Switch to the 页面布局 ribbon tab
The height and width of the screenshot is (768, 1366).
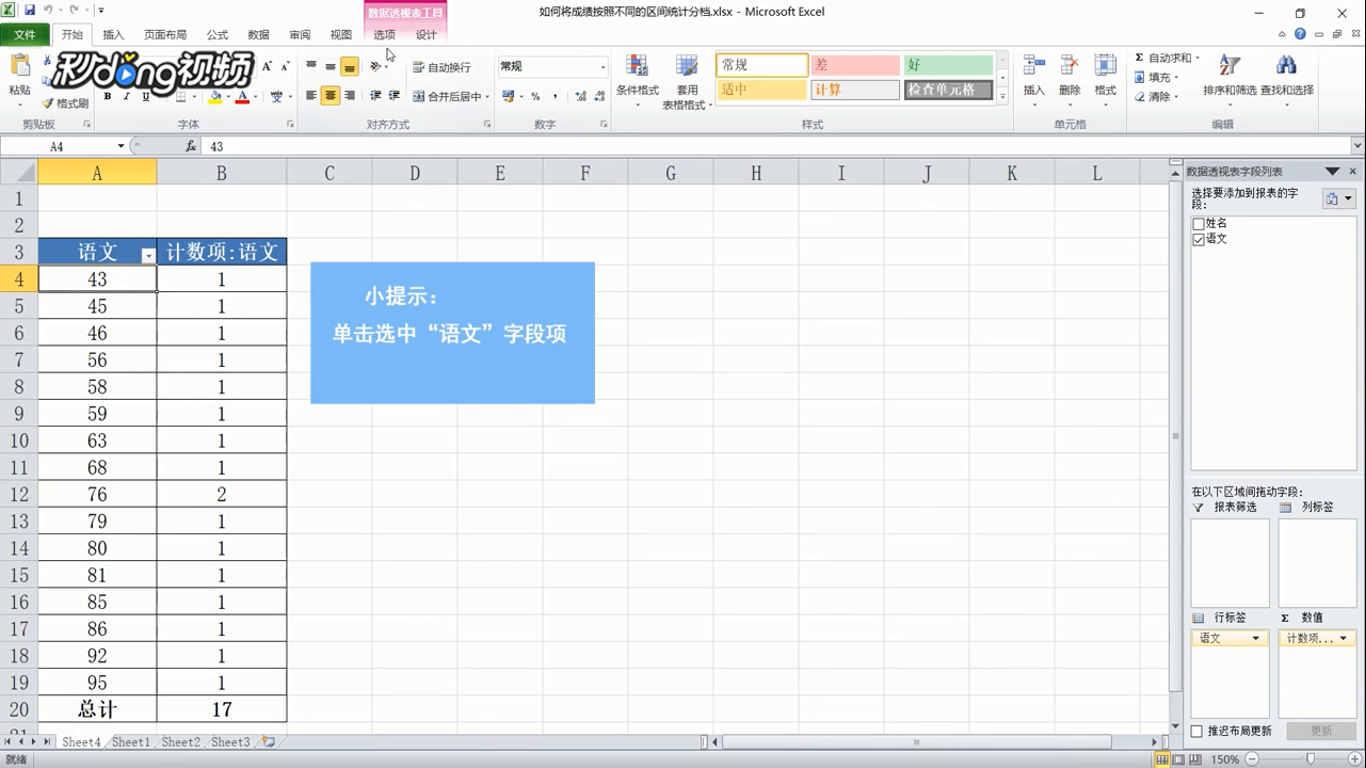click(165, 35)
